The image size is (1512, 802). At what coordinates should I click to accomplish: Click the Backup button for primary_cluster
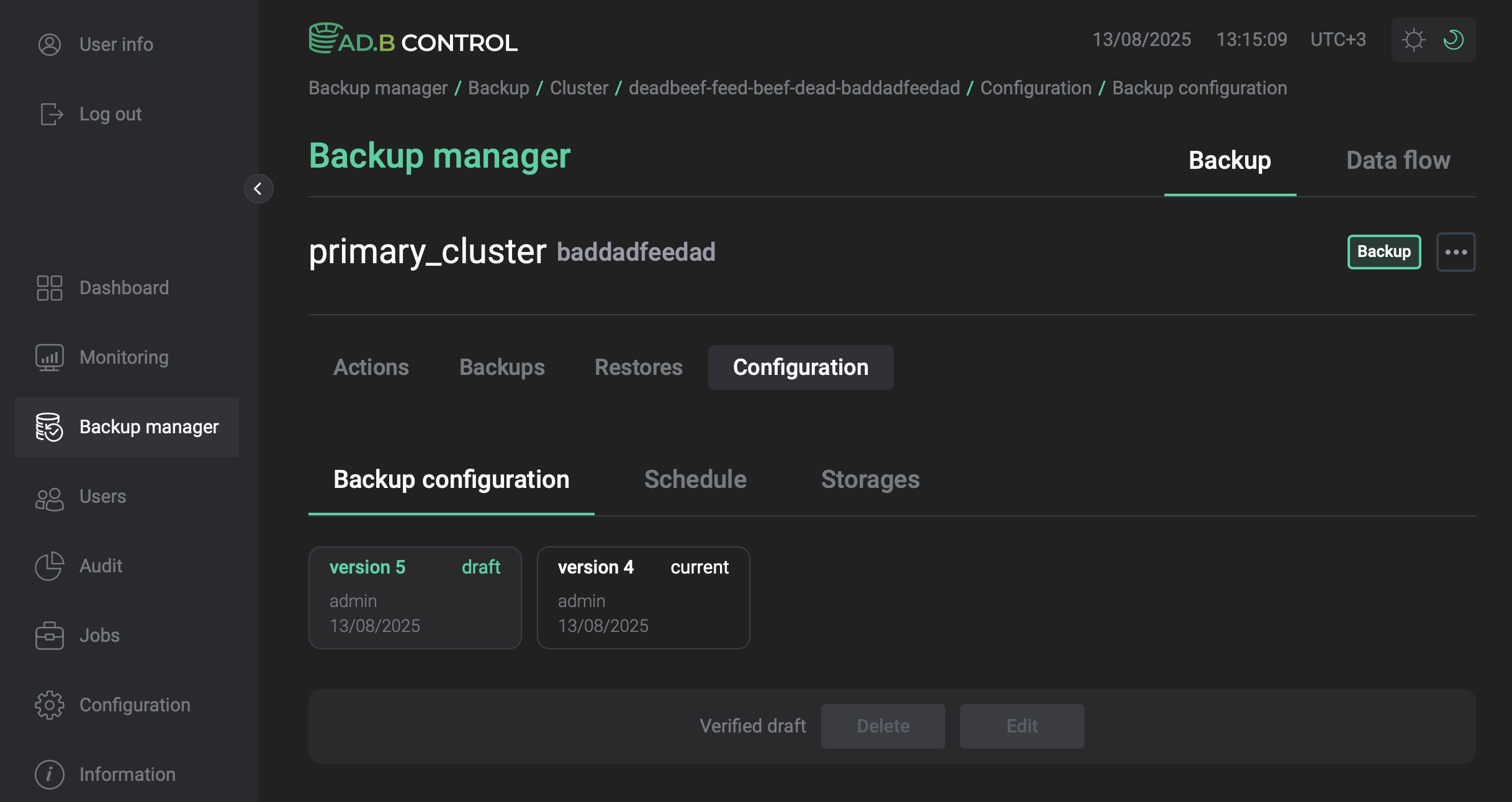click(x=1384, y=251)
